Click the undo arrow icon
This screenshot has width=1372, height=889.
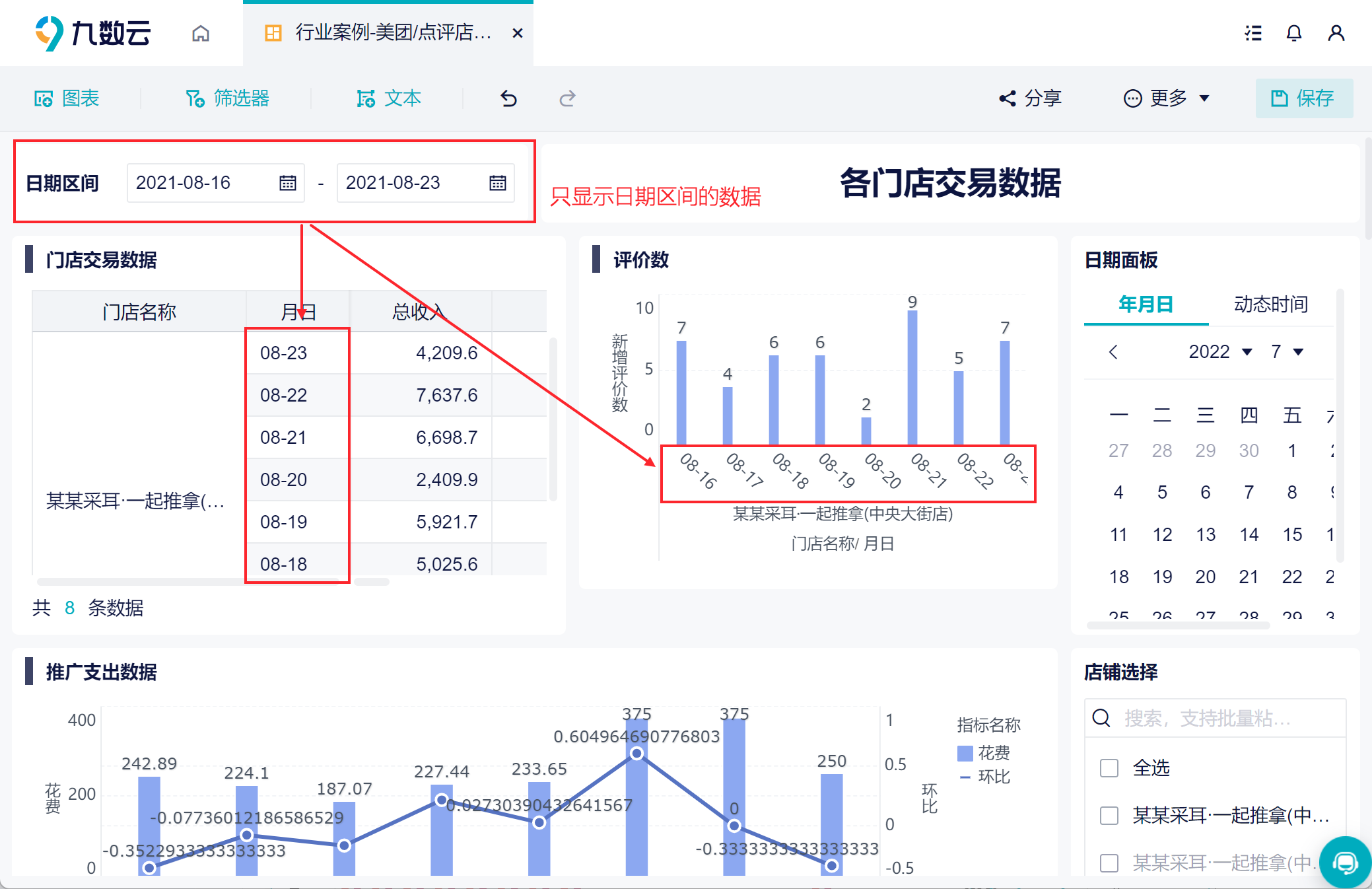point(508,99)
